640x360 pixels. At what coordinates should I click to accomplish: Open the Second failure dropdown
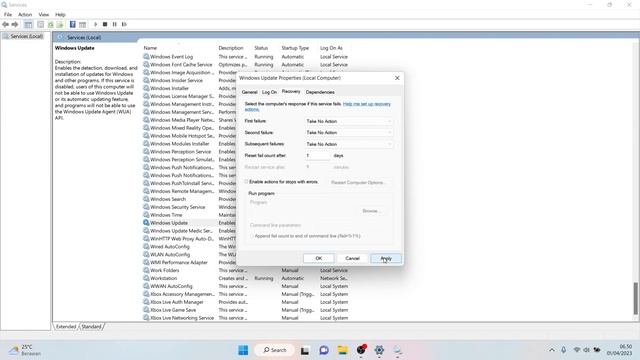(349, 133)
